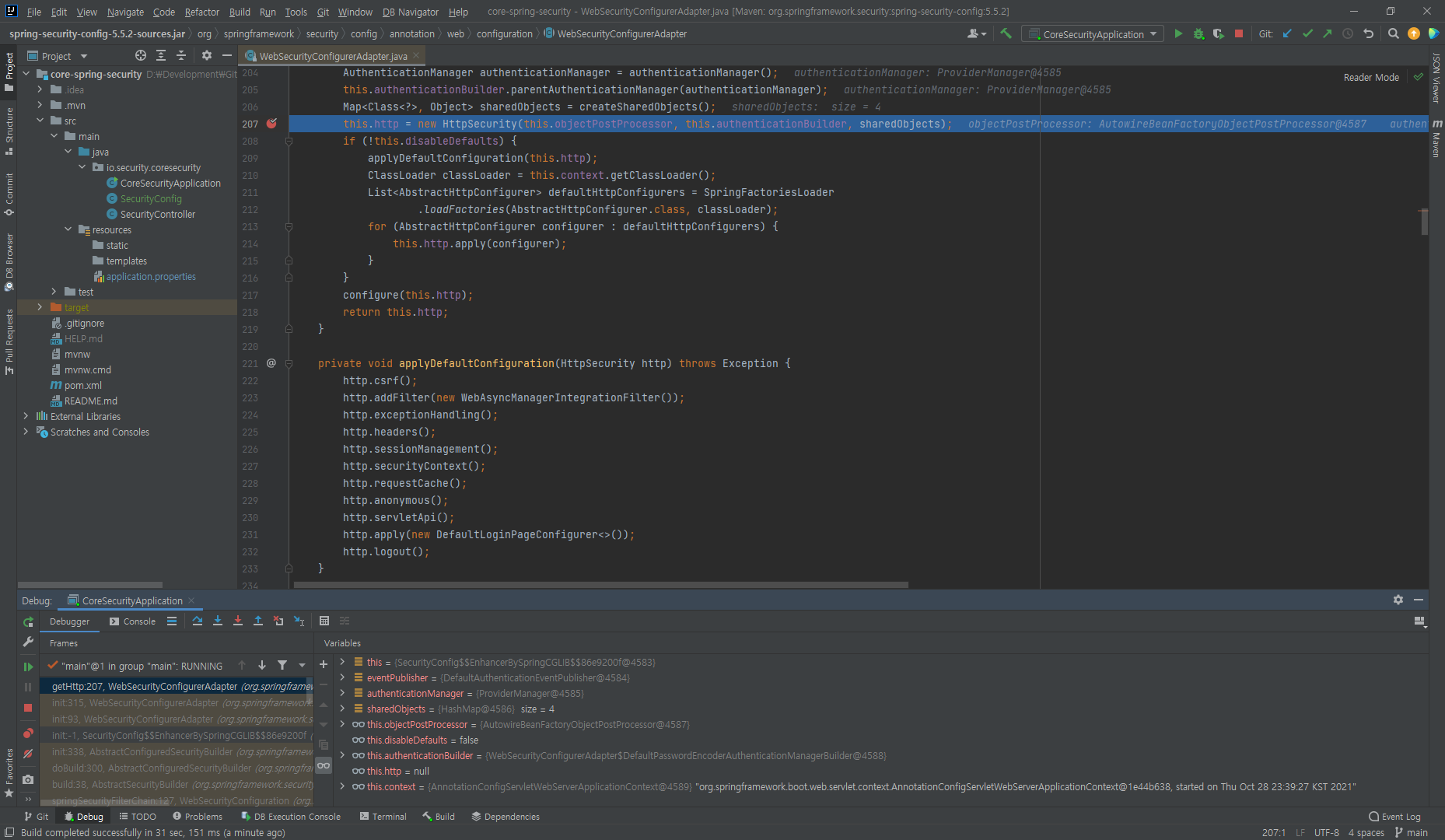Open SecurityConfig class in project tree

point(151,198)
